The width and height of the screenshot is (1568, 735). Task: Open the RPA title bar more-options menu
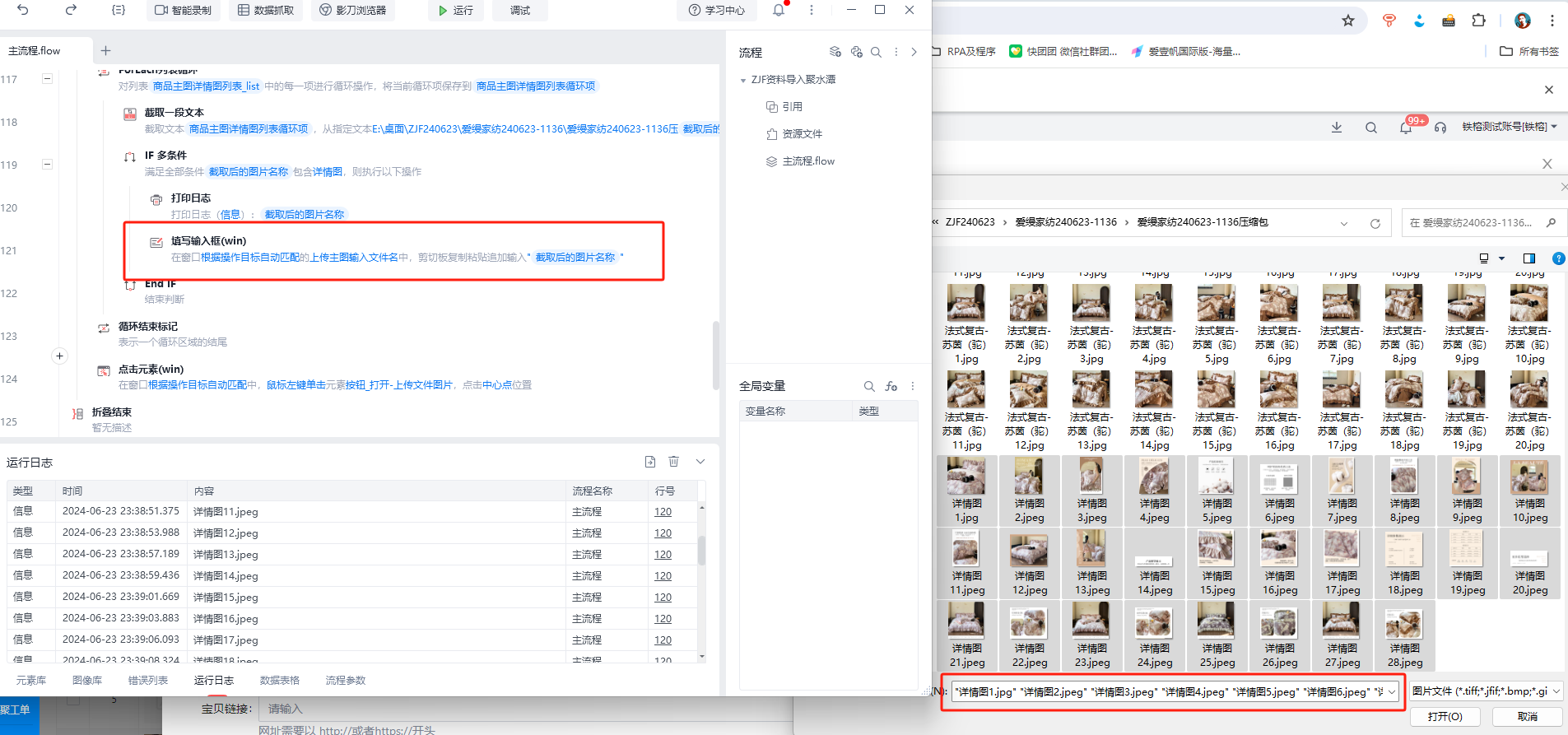coord(812,10)
